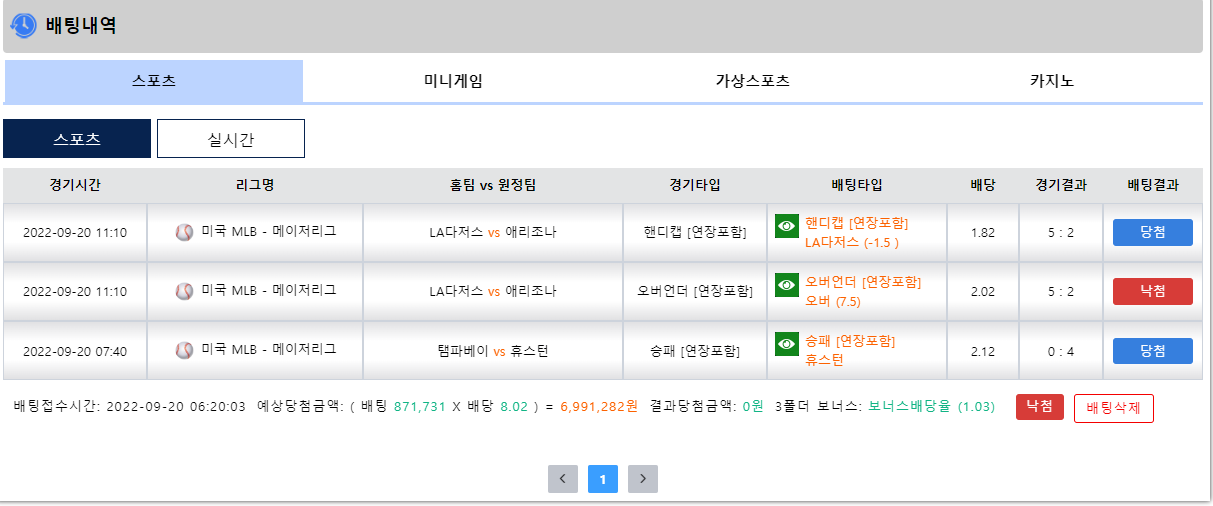Switch to the 가상스포츠 tab
The width and height of the screenshot is (1213, 506).
752,81
